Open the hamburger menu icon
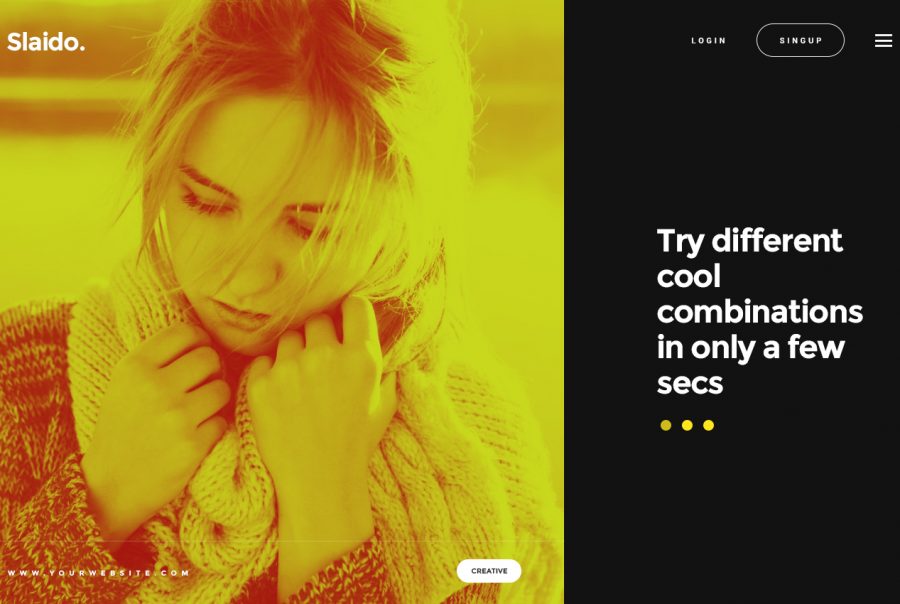 [x=883, y=40]
